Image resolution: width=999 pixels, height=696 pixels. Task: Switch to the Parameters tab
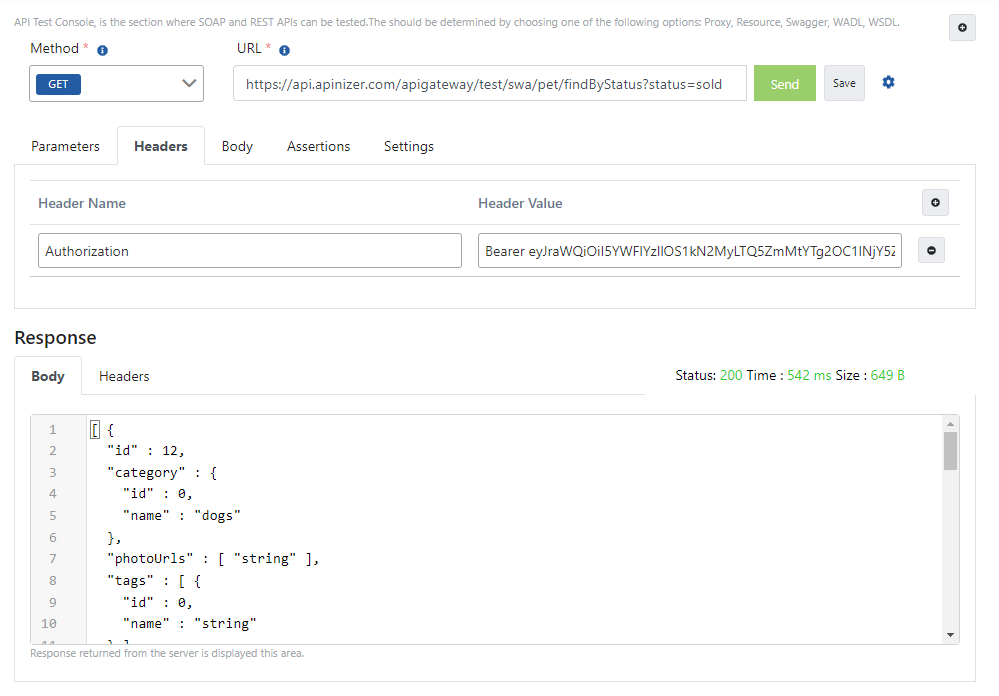pos(66,146)
